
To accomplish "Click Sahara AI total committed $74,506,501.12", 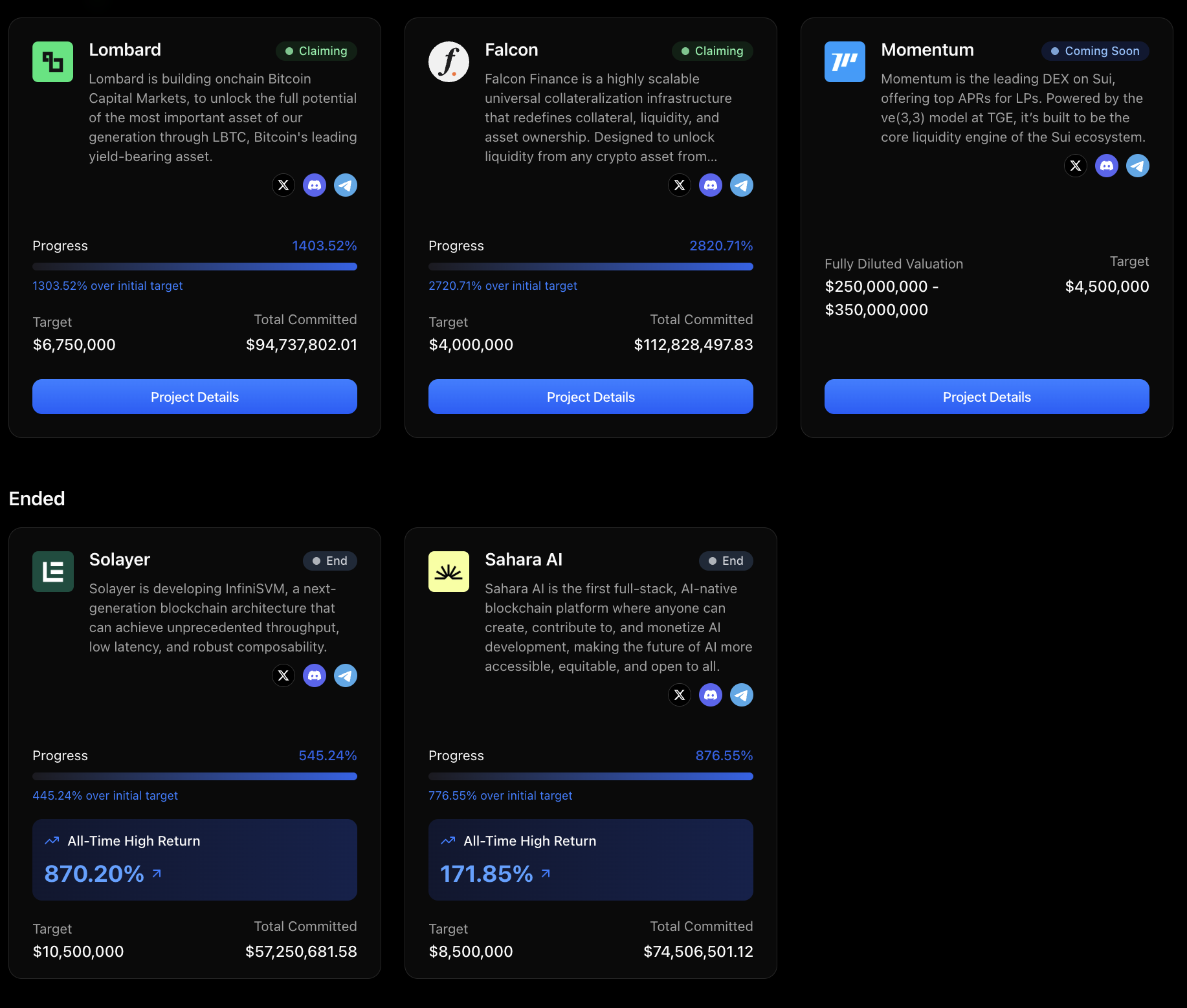I will (698, 952).
